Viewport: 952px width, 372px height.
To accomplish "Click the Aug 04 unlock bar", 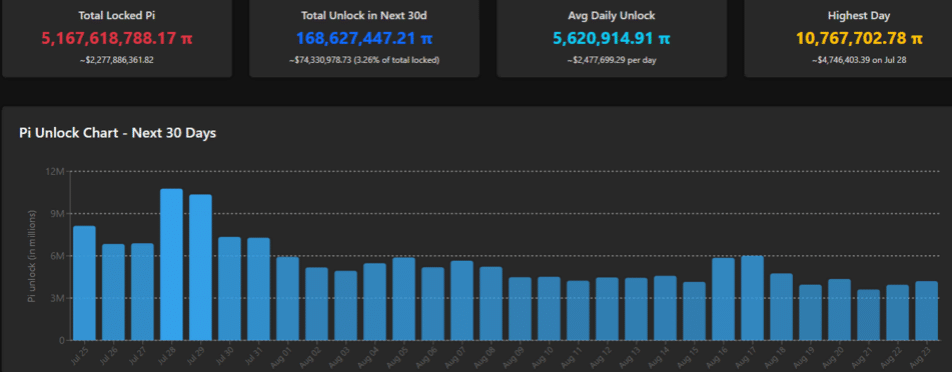I will pyautogui.click(x=375, y=302).
